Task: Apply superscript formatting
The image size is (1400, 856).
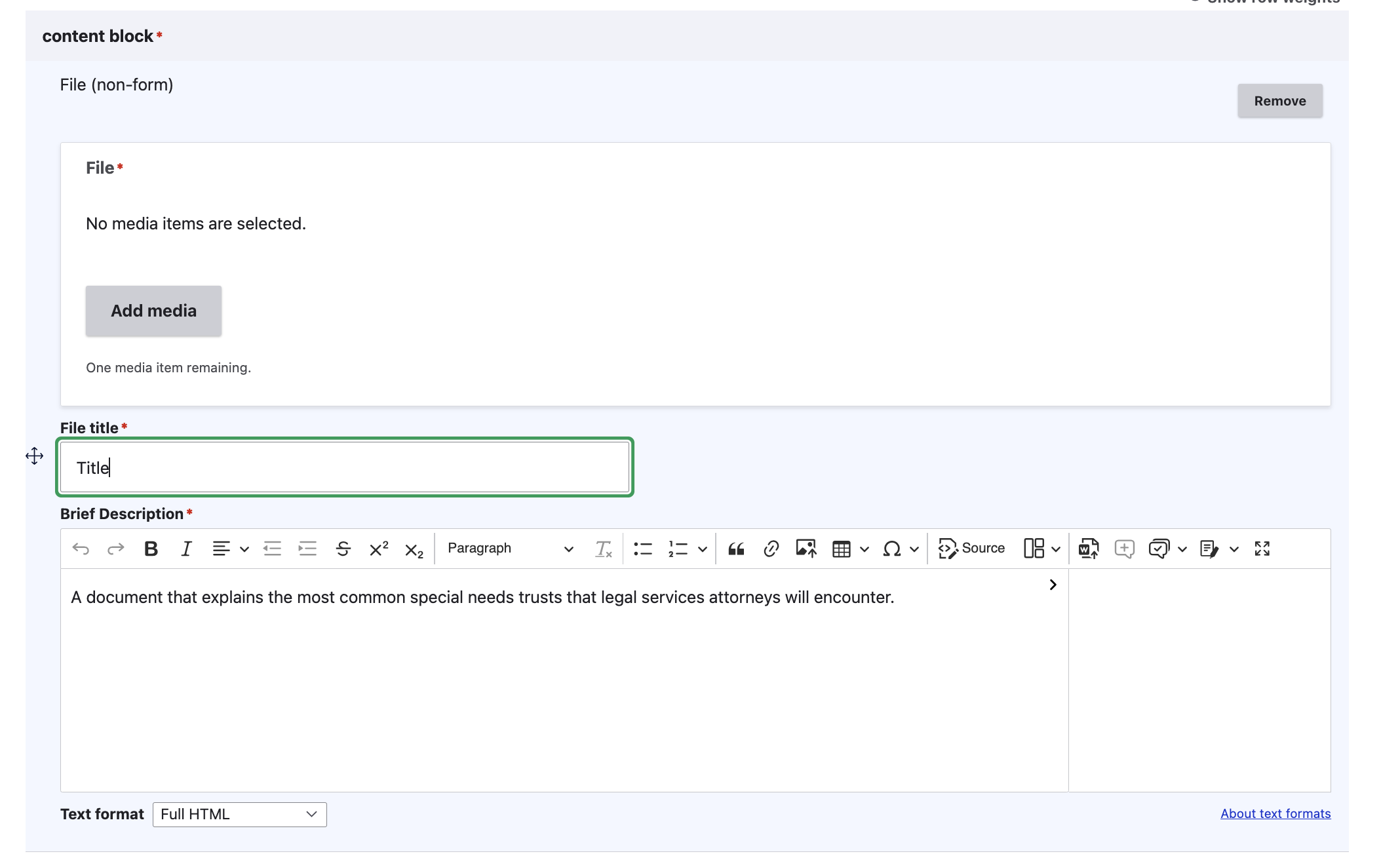Action: pos(379,549)
